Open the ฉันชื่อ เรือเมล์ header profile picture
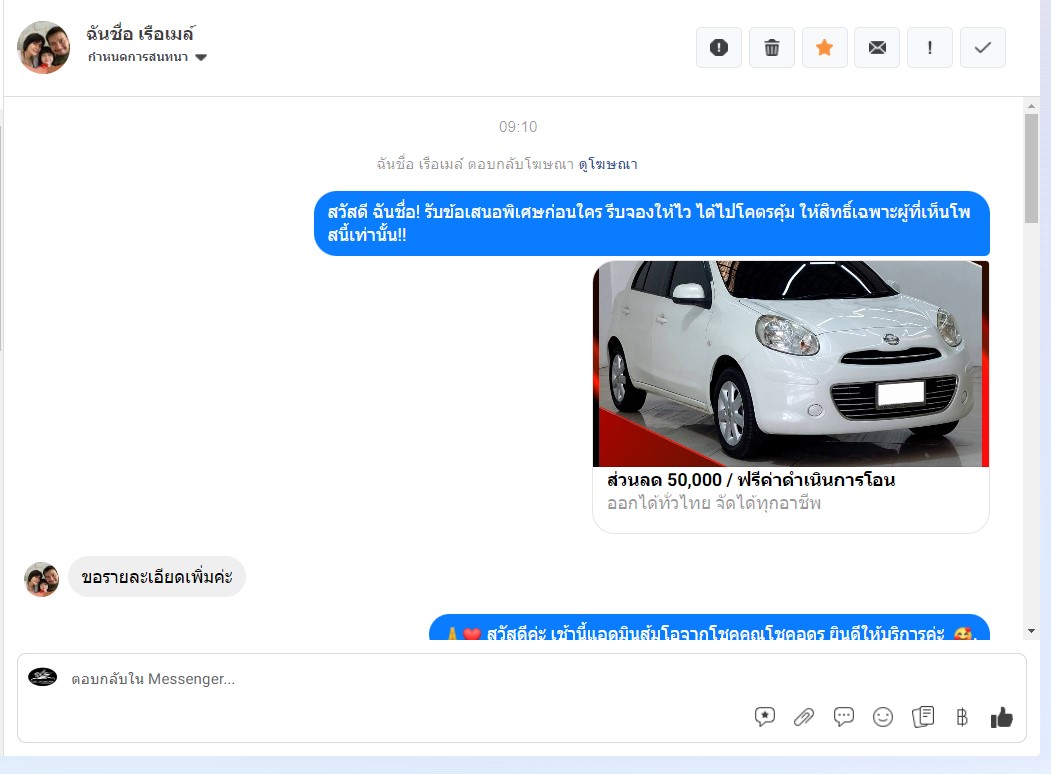Image resolution: width=1051 pixels, height=774 pixels. pyautogui.click(x=44, y=47)
